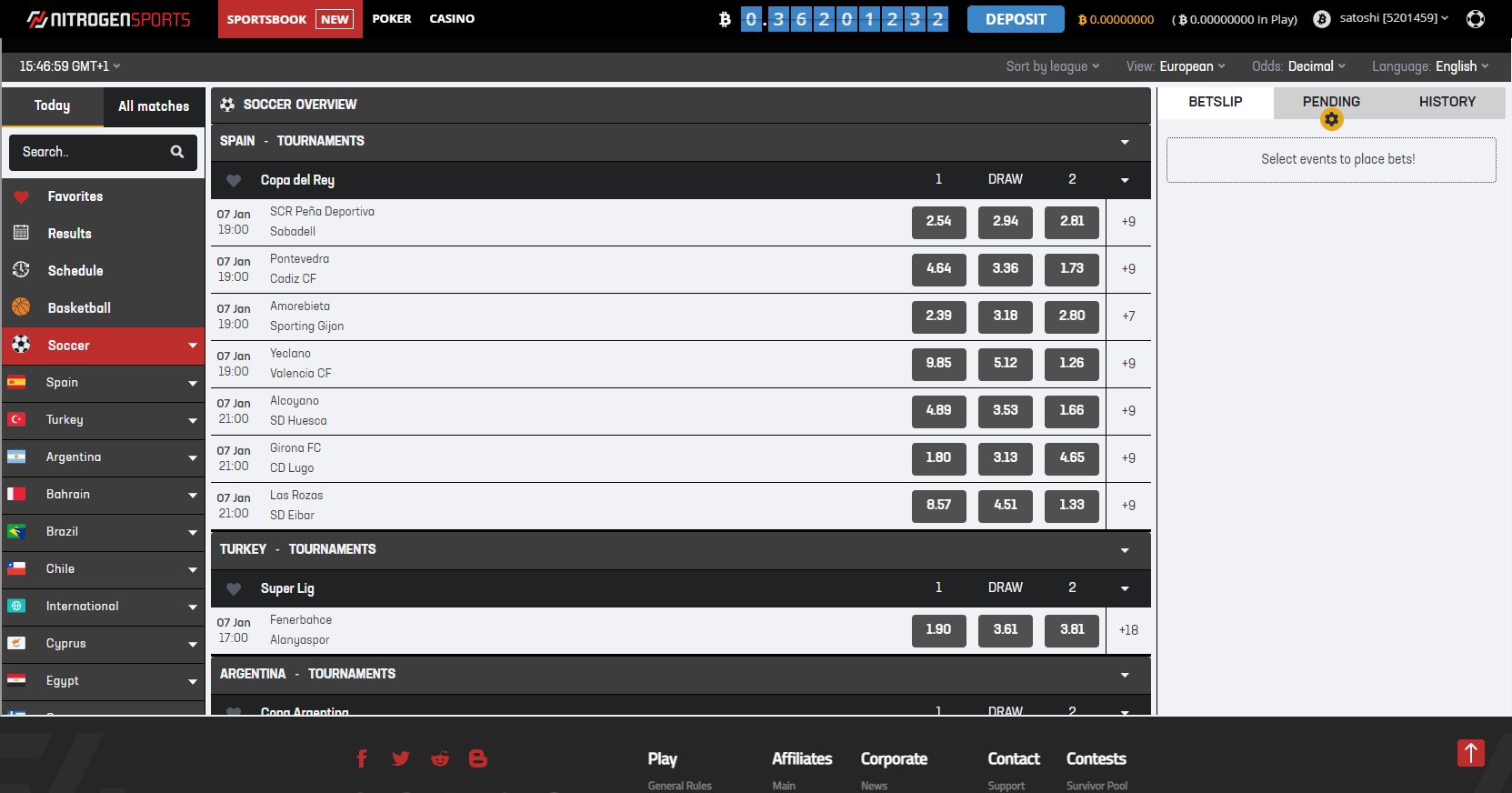Open Sportsbook section
This screenshot has height=793, width=1512.
[290, 19]
